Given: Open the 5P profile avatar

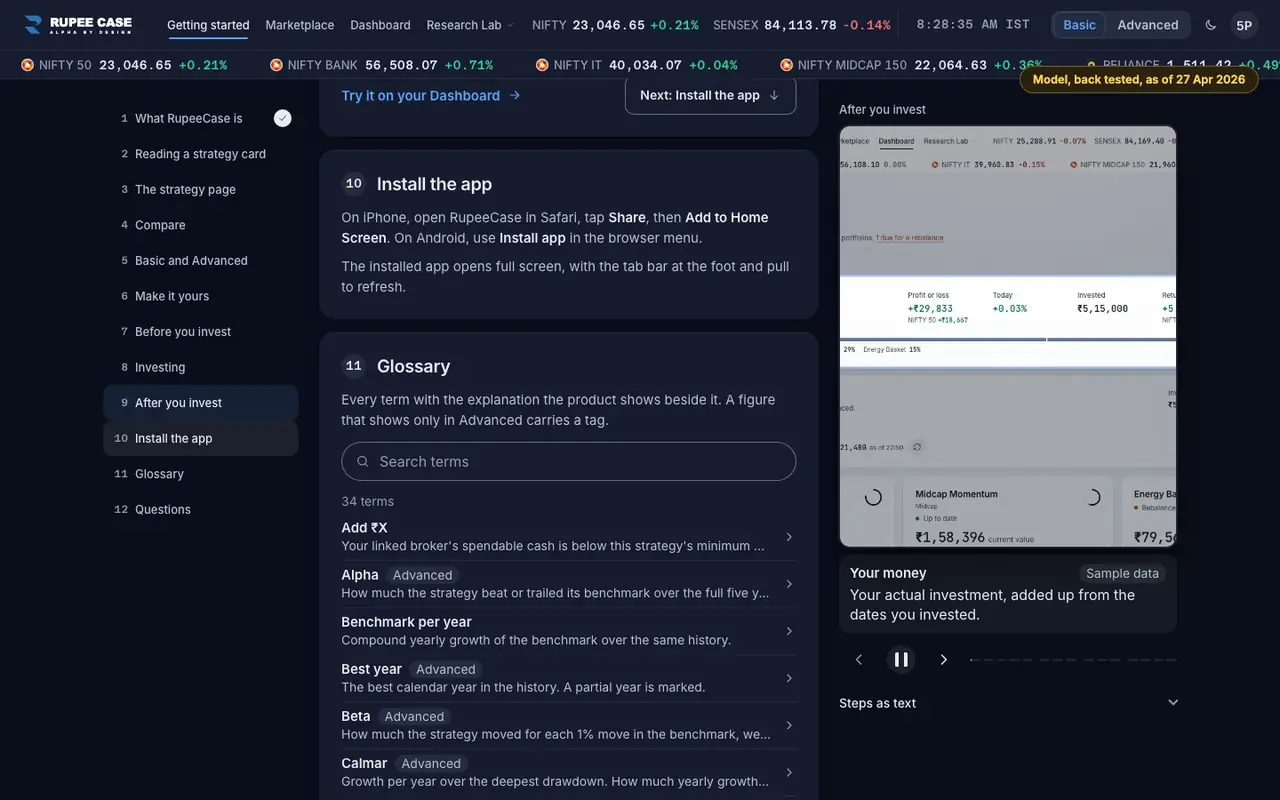Looking at the screenshot, I should pos(1244,25).
